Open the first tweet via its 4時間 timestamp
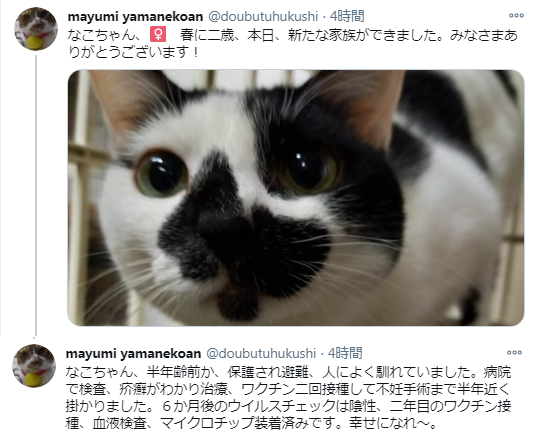Image resolution: width=539 pixels, height=441 pixels. (x=347, y=16)
